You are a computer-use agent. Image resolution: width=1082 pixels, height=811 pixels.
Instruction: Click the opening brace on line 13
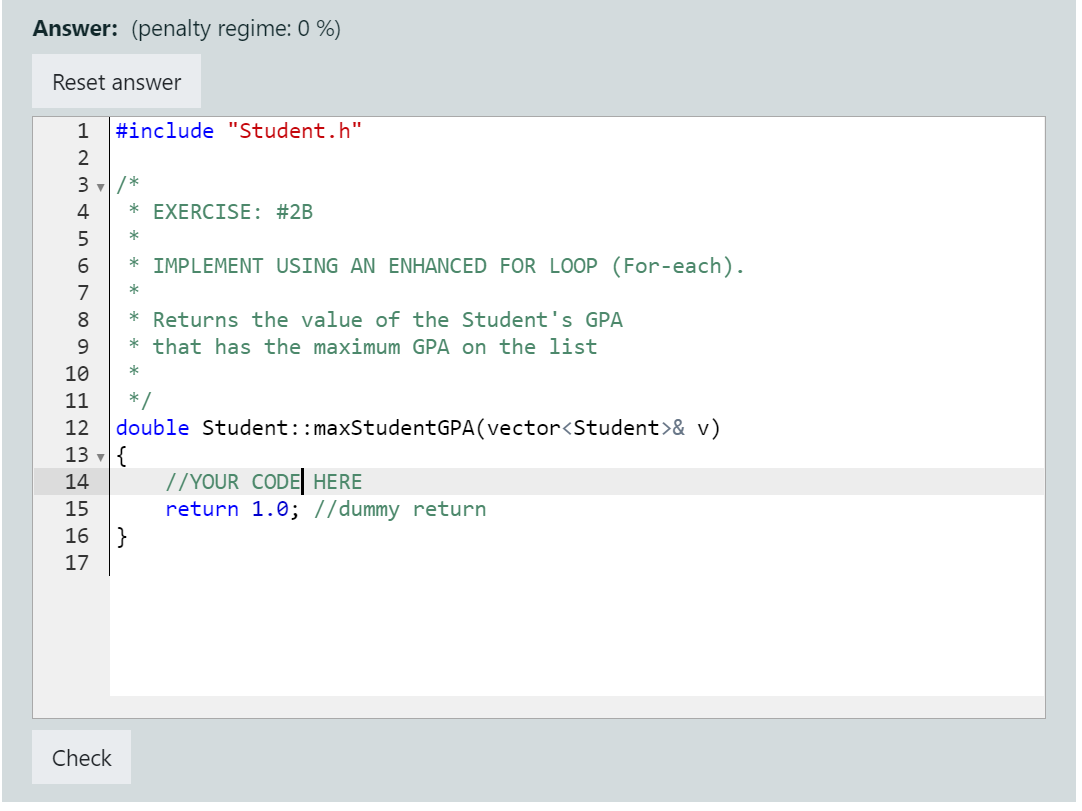tap(121, 454)
